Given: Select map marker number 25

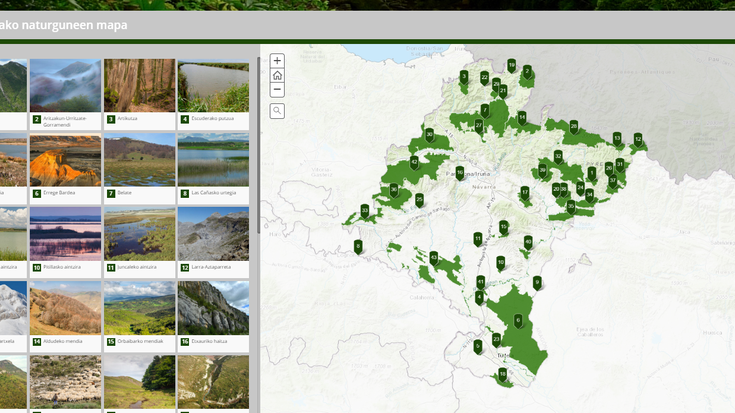Looking at the screenshot, I should click(420, 200).
